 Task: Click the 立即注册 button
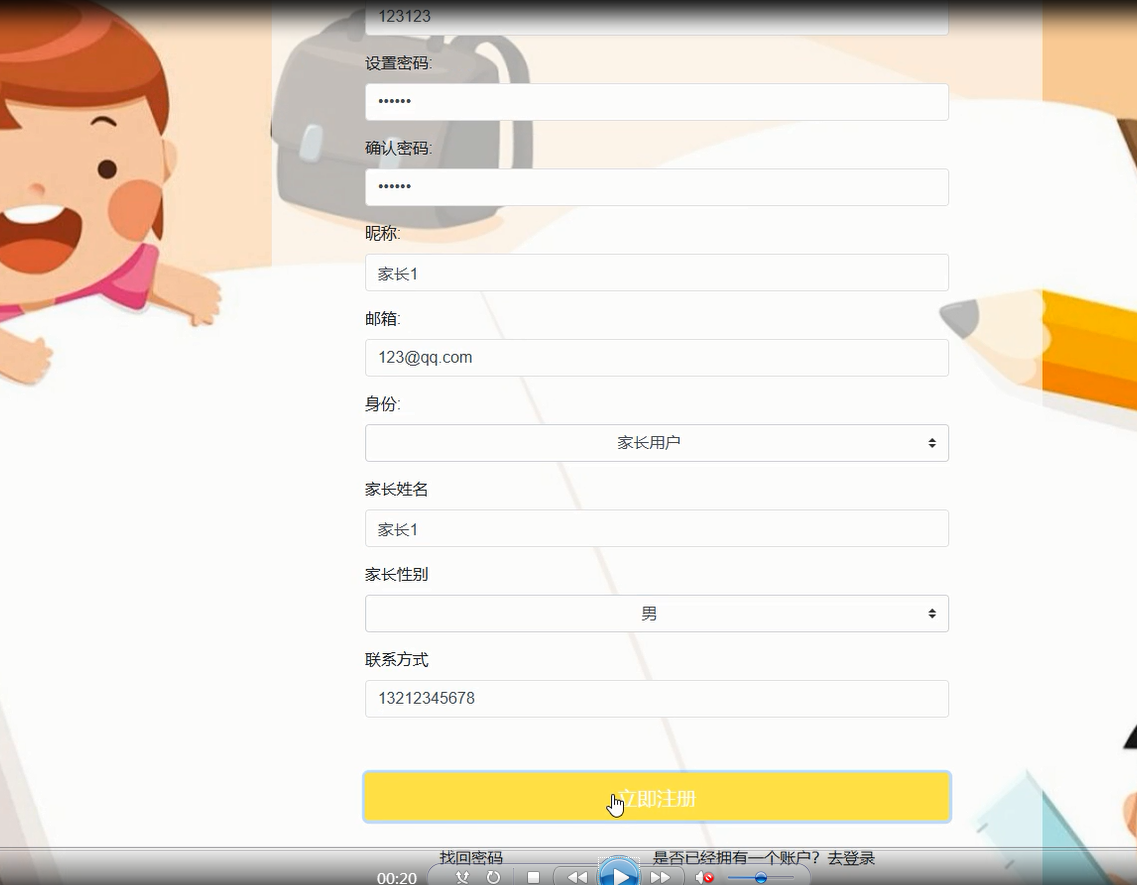(657, 797)
